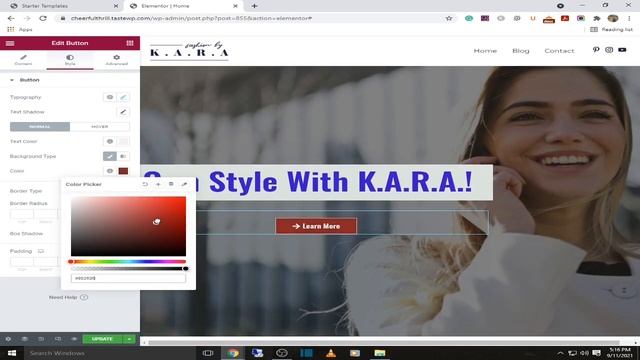Toggle the Padding responsive device icon
Viewport: 640px width, 360px height.
point(41,251)
